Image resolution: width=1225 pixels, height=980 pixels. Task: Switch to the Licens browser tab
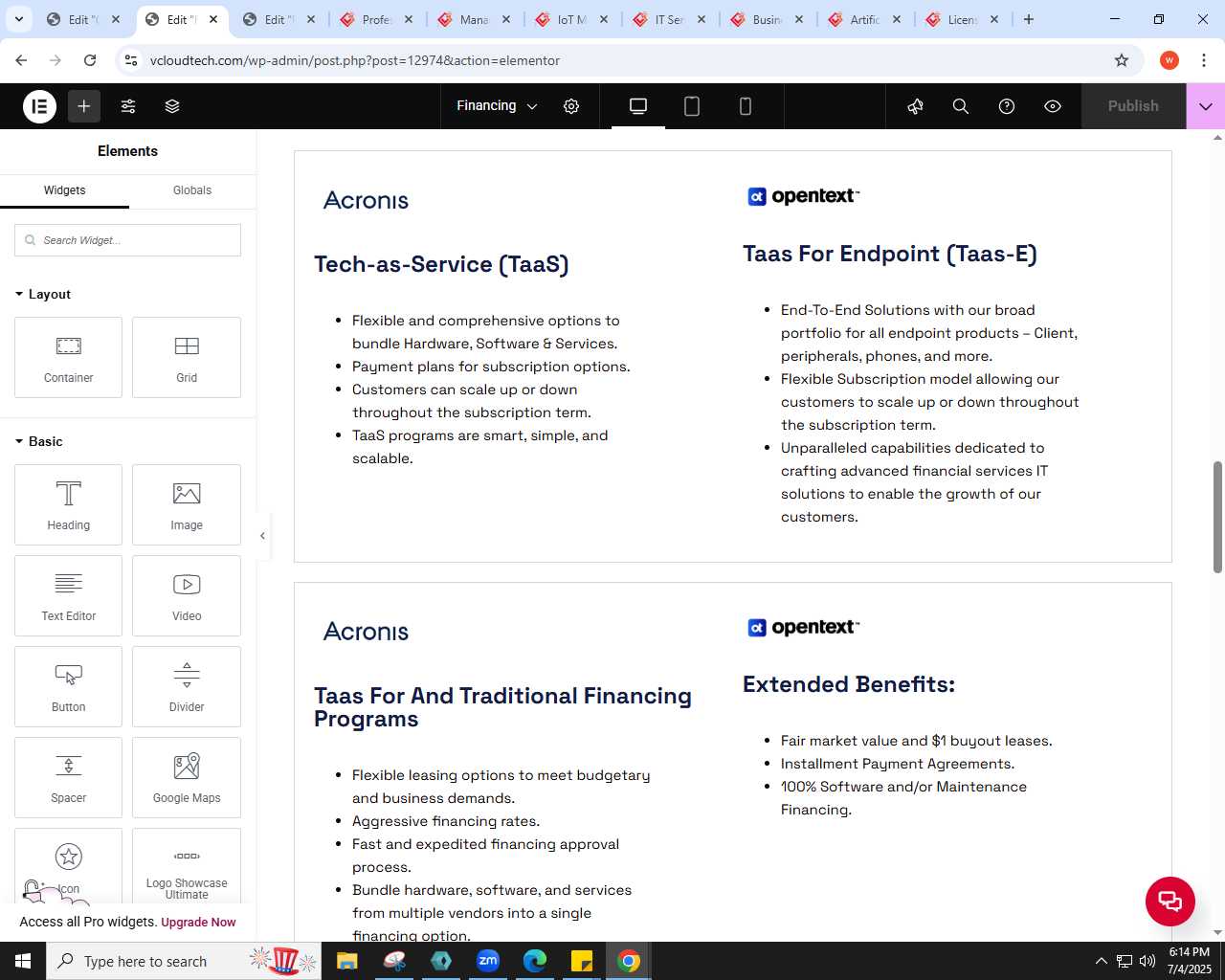pyautogui.click(x=963, y=19)
